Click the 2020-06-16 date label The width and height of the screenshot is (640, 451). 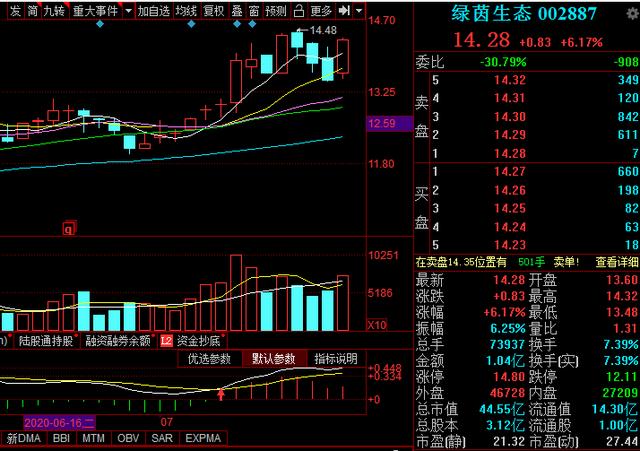59,423
